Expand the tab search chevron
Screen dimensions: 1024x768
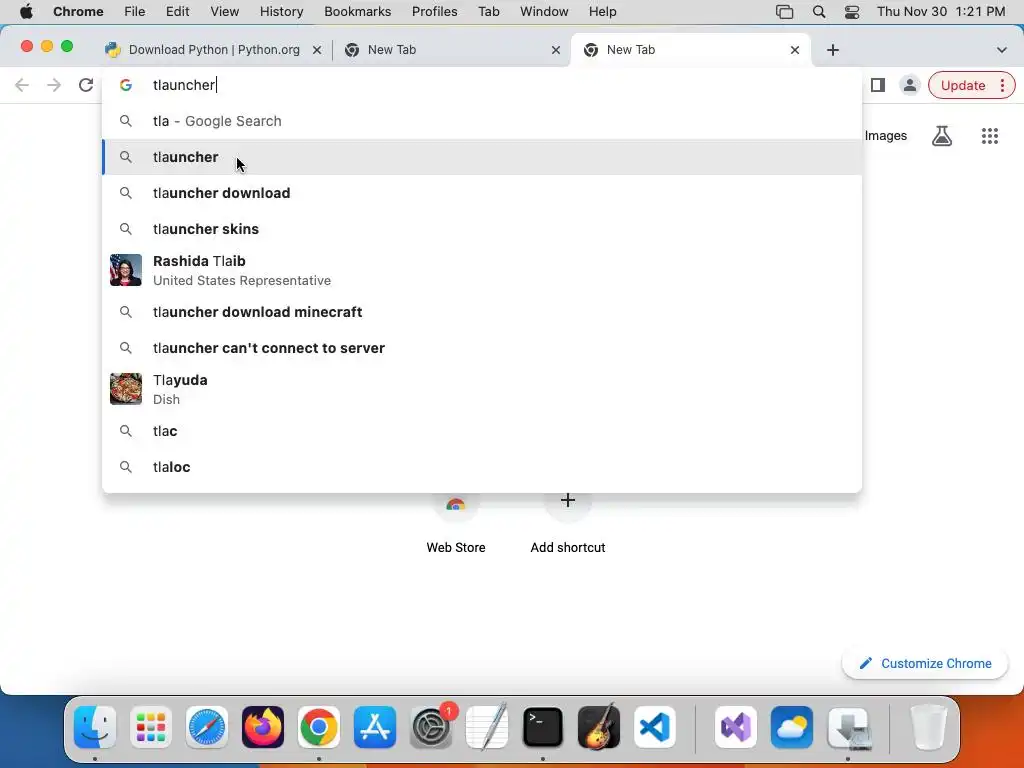click(x=1002, y=50)
